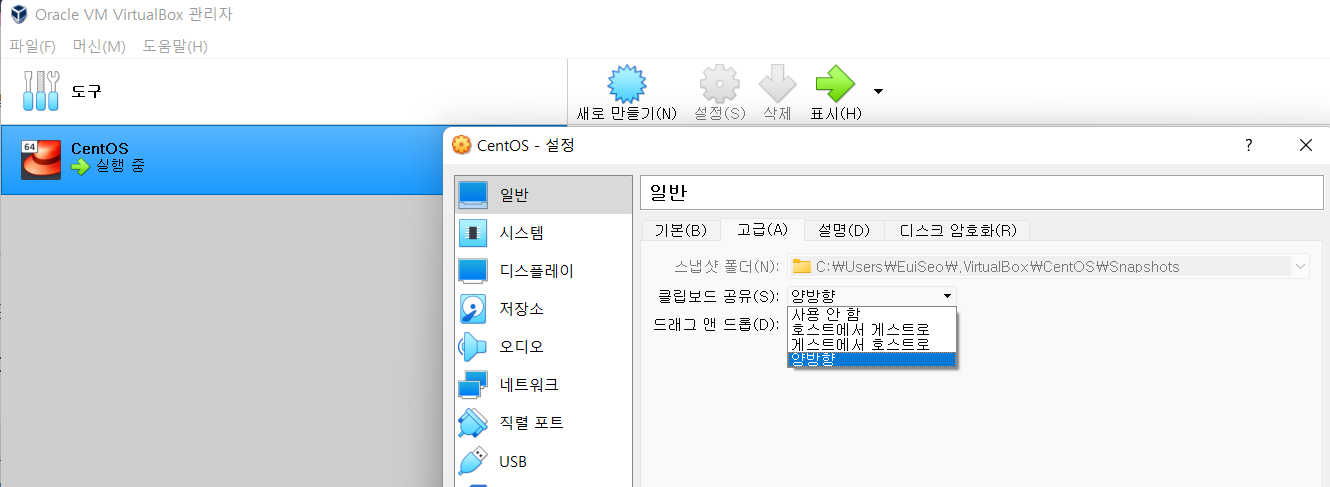Viewport: 1330px width, 487px height.
Task: Click the 드래그 앤 드롭(D) label
Action: coord(715,323)
